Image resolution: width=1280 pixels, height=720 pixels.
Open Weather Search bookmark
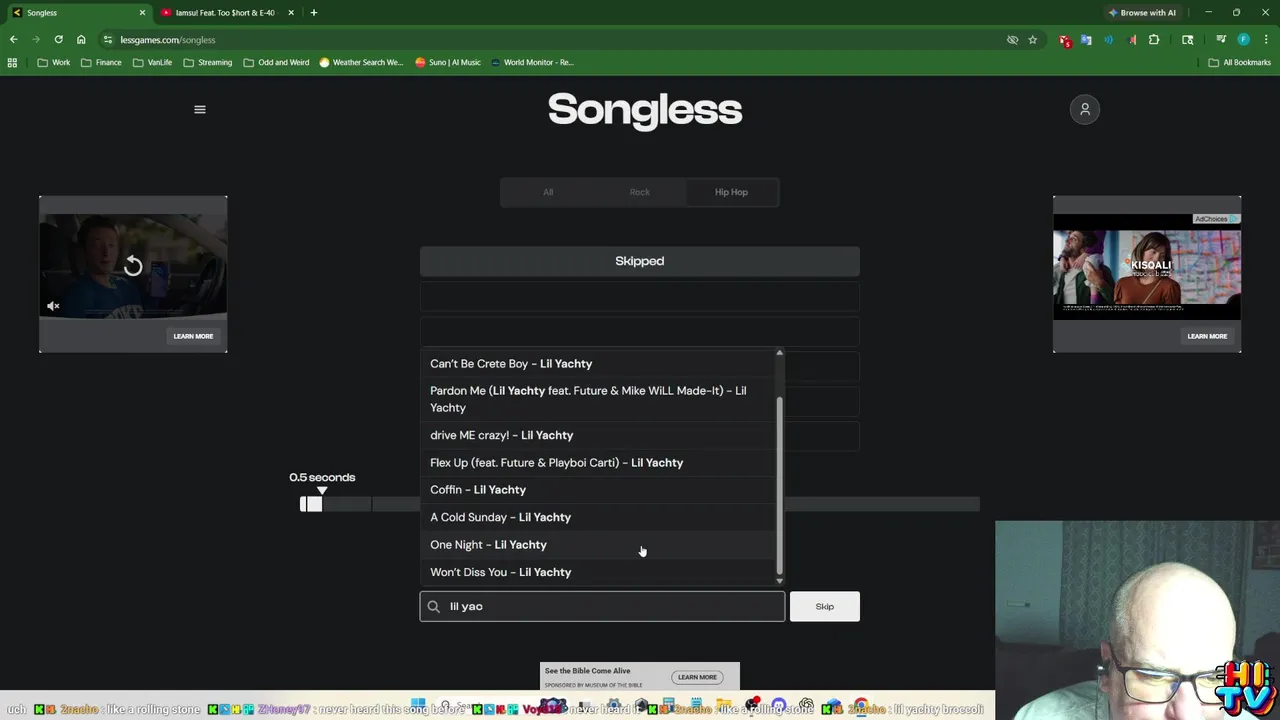click(361, 62)
